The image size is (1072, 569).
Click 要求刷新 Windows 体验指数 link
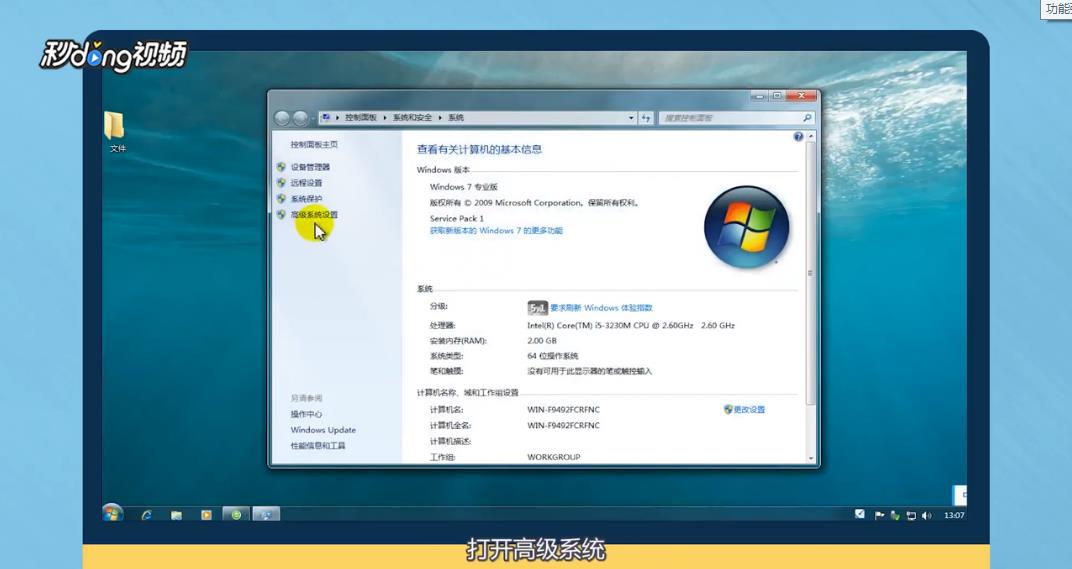tap(601, 308)
